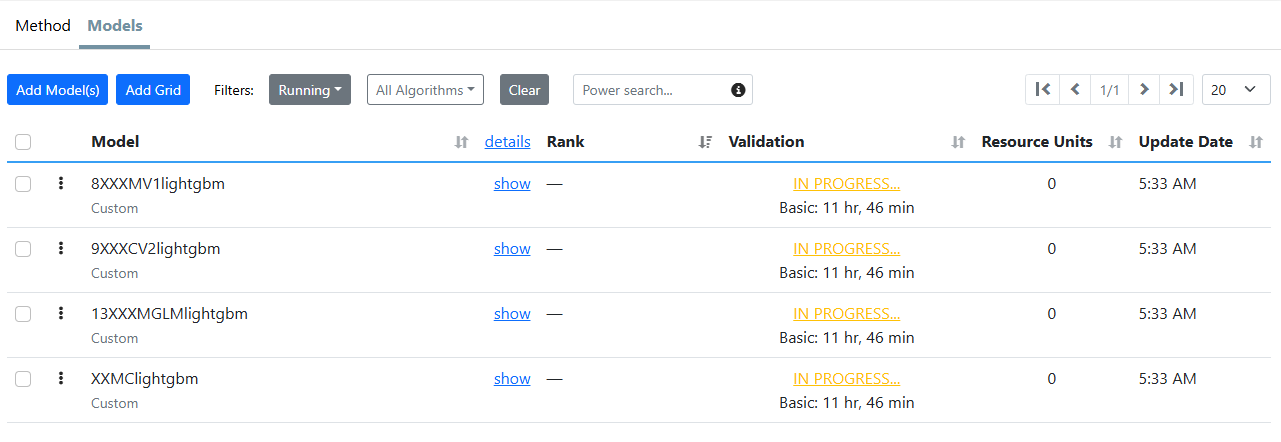Open kebab menu for 8XXXMV1lightgbm
The width and height of the screenshot is (1281, 442).
click(x=61, y=184)
